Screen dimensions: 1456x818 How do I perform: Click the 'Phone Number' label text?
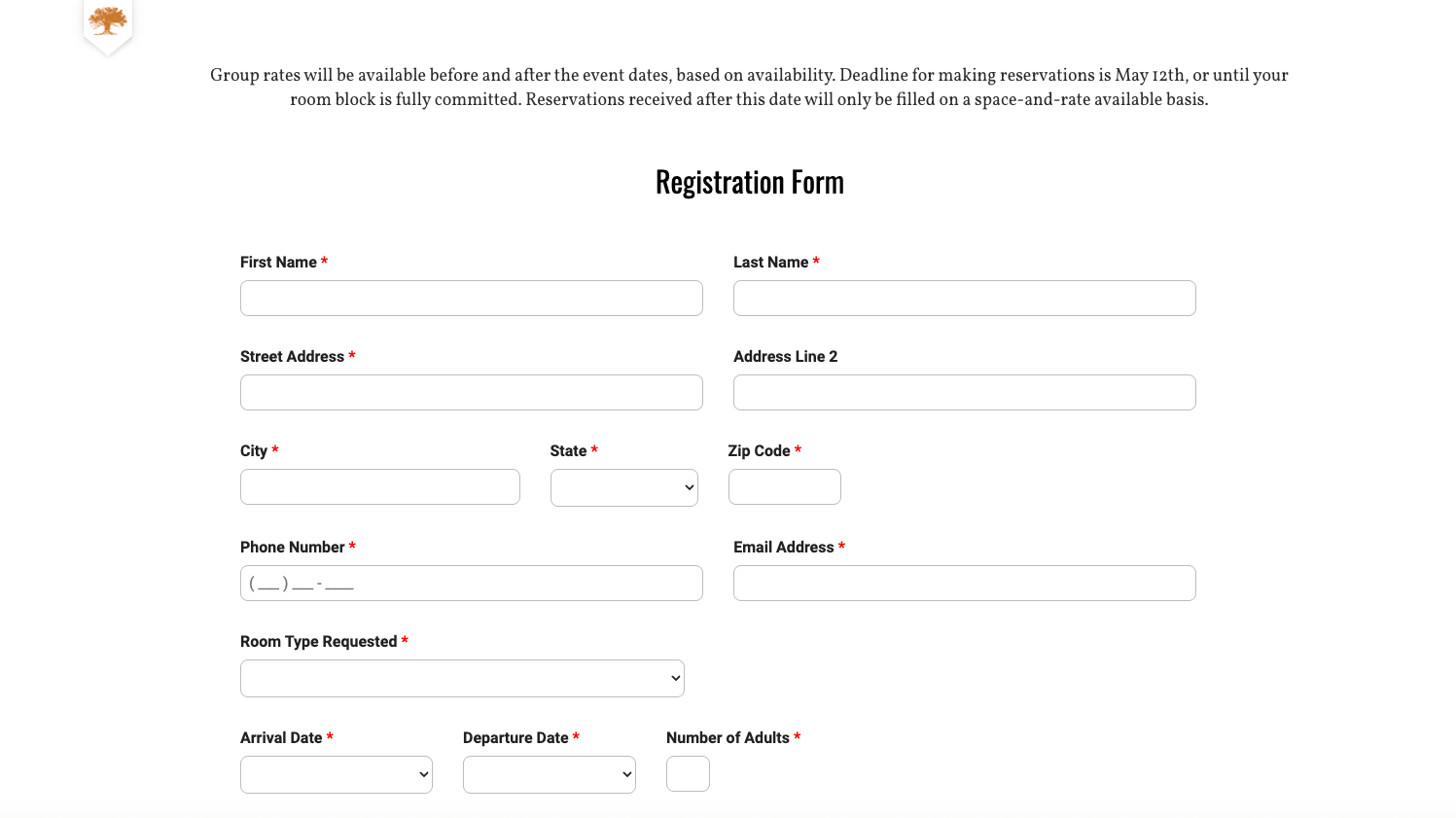(292, 548)
